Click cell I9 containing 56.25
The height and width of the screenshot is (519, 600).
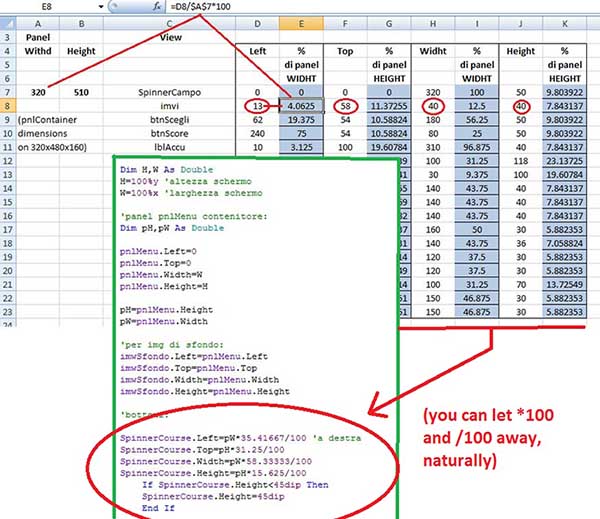[477, 120]
